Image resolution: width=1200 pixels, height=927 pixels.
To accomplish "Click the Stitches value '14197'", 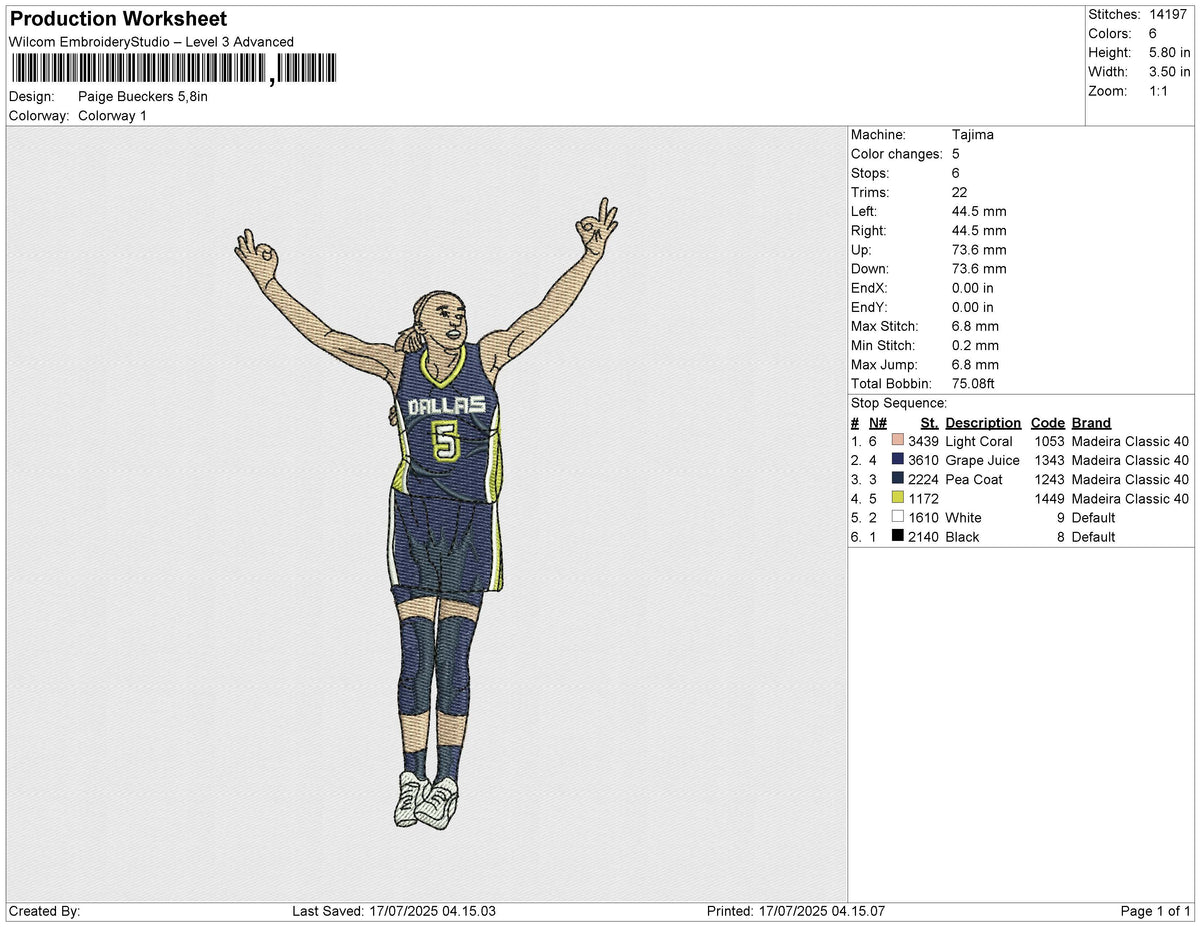I will pyautogui.click(x=1169, y=14).
